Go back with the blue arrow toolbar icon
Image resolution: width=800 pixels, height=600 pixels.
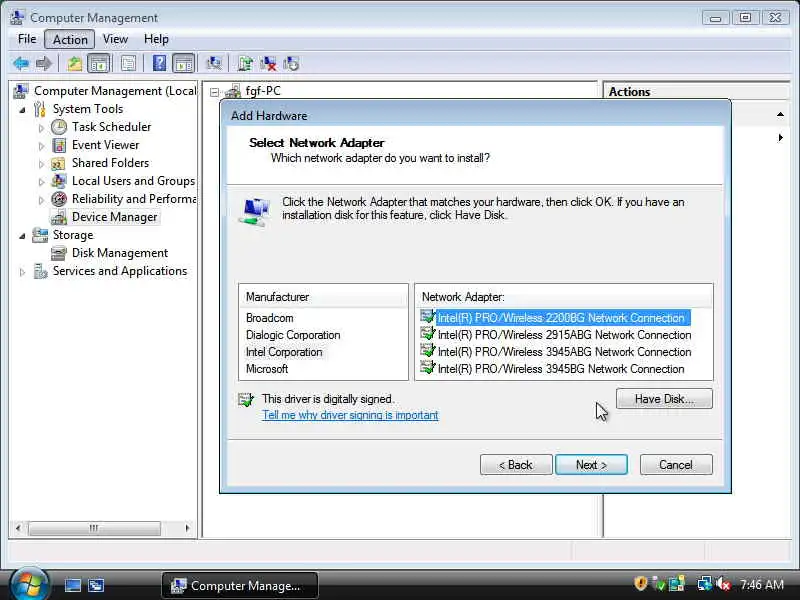(x=21, y=63)
